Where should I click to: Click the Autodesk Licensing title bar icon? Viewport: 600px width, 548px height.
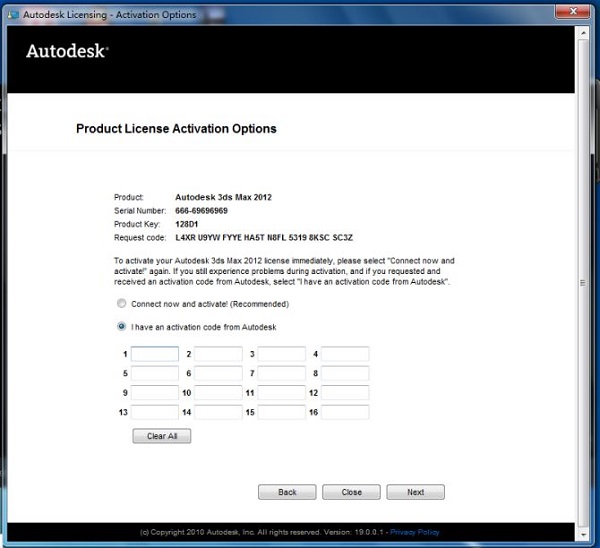pos(14,12)
